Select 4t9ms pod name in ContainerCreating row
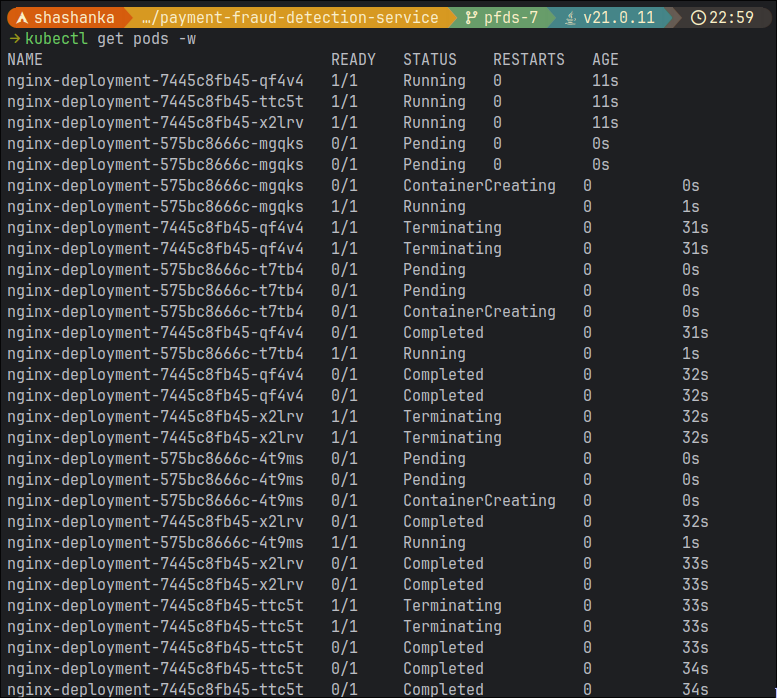 155,501
